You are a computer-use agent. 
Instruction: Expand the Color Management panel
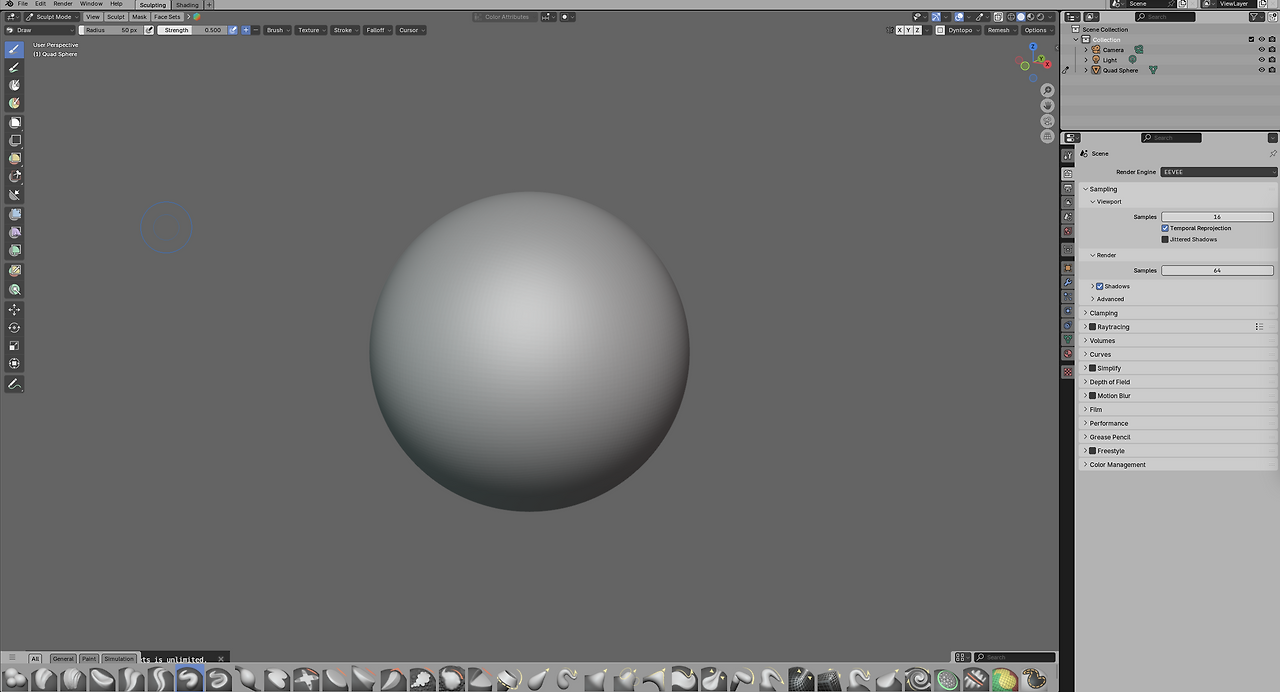[1117, 465]
